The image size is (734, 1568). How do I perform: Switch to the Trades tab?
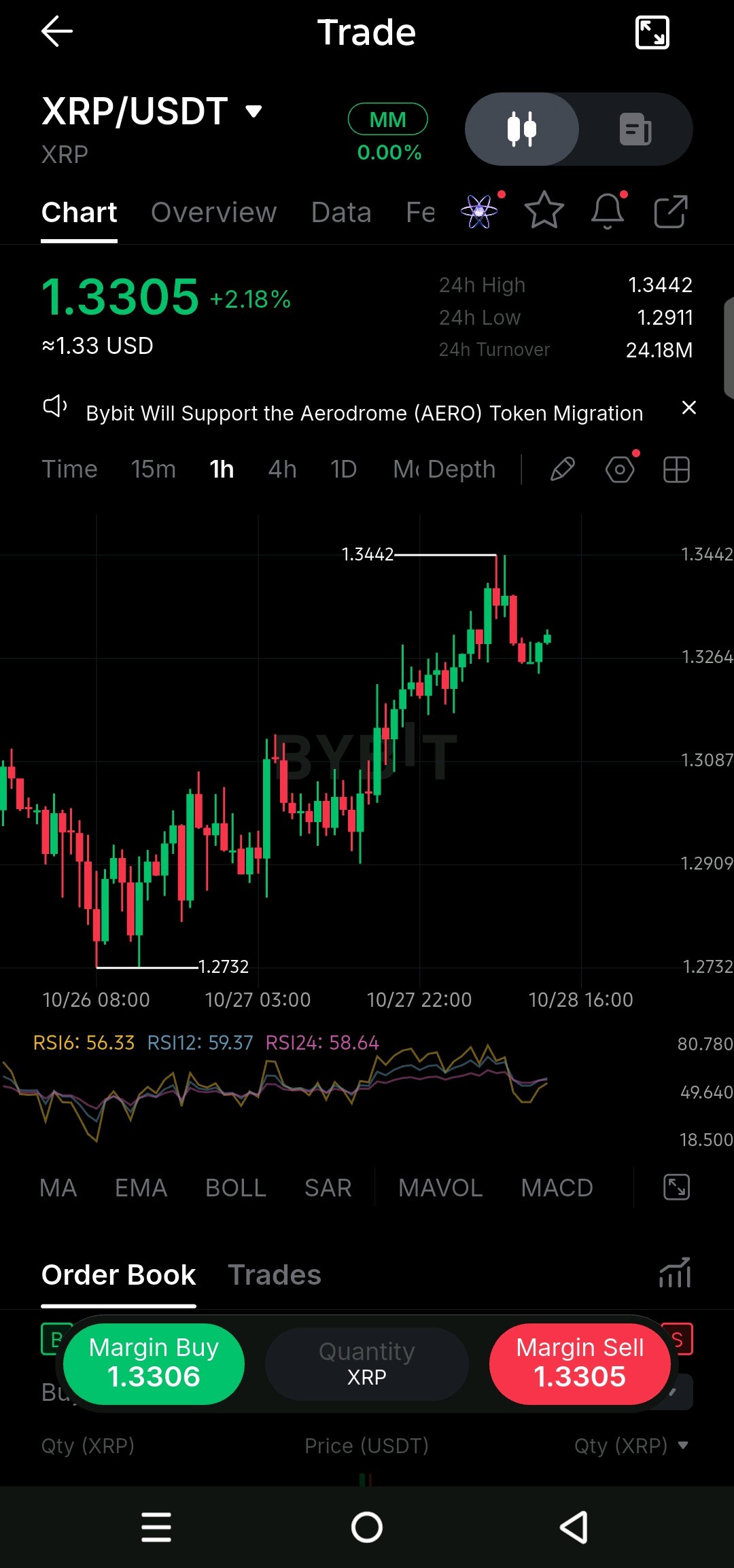click(x=275, y=1275)
